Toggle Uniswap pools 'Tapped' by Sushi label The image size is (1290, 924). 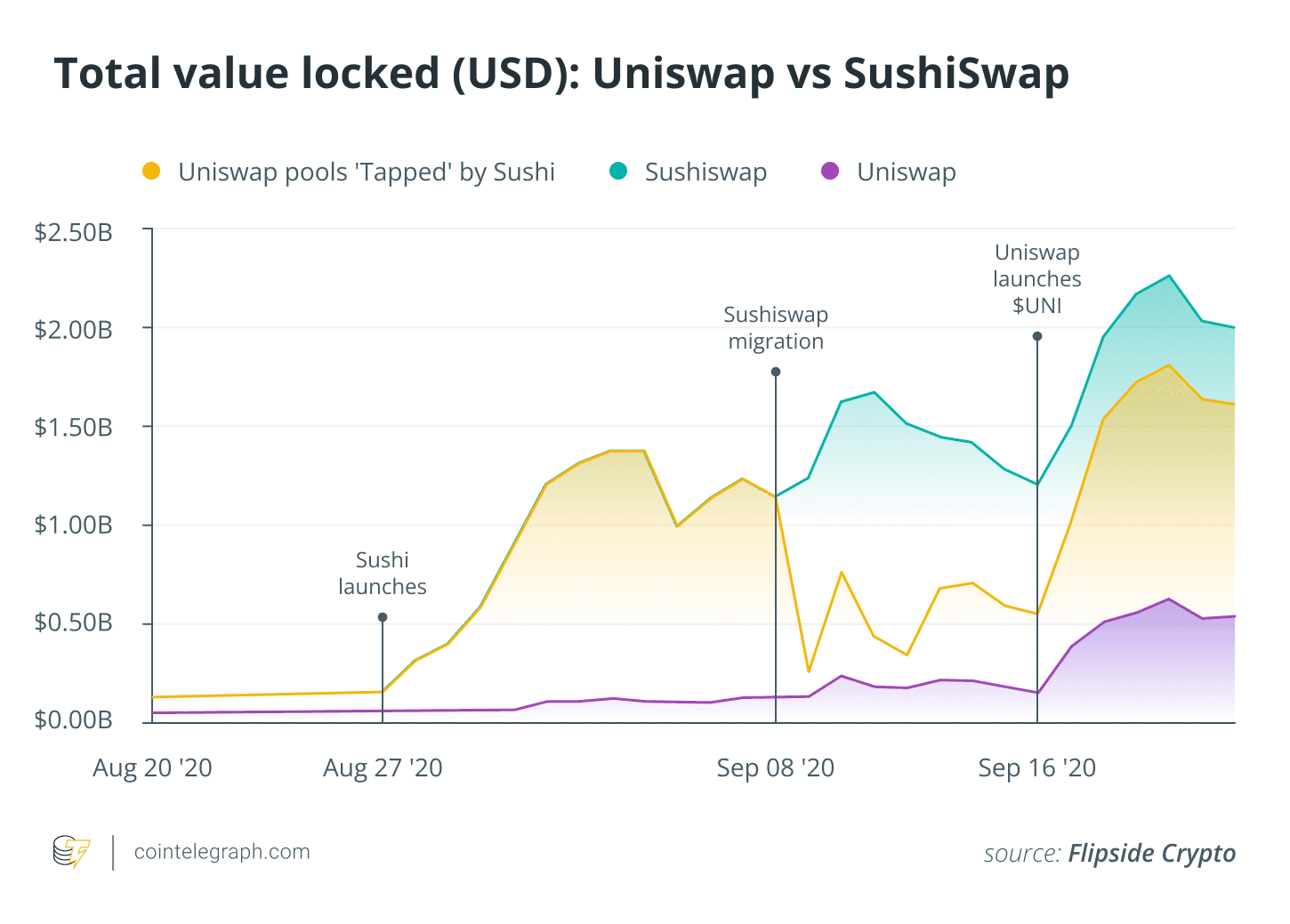367,172
